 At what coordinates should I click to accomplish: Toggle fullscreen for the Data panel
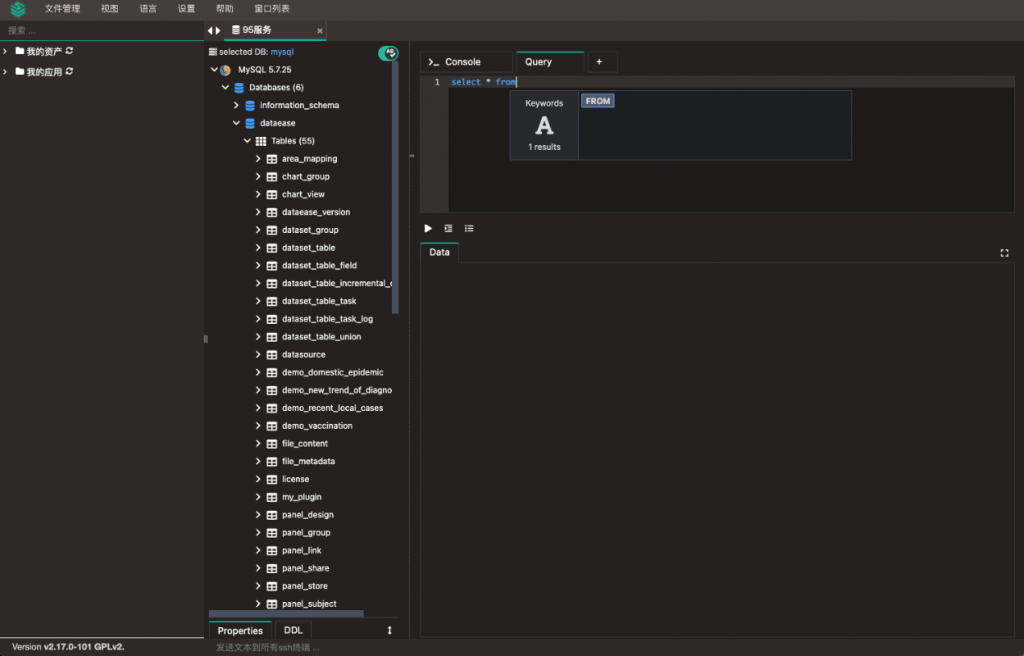pyautogui.click(x=1004, y=253)
